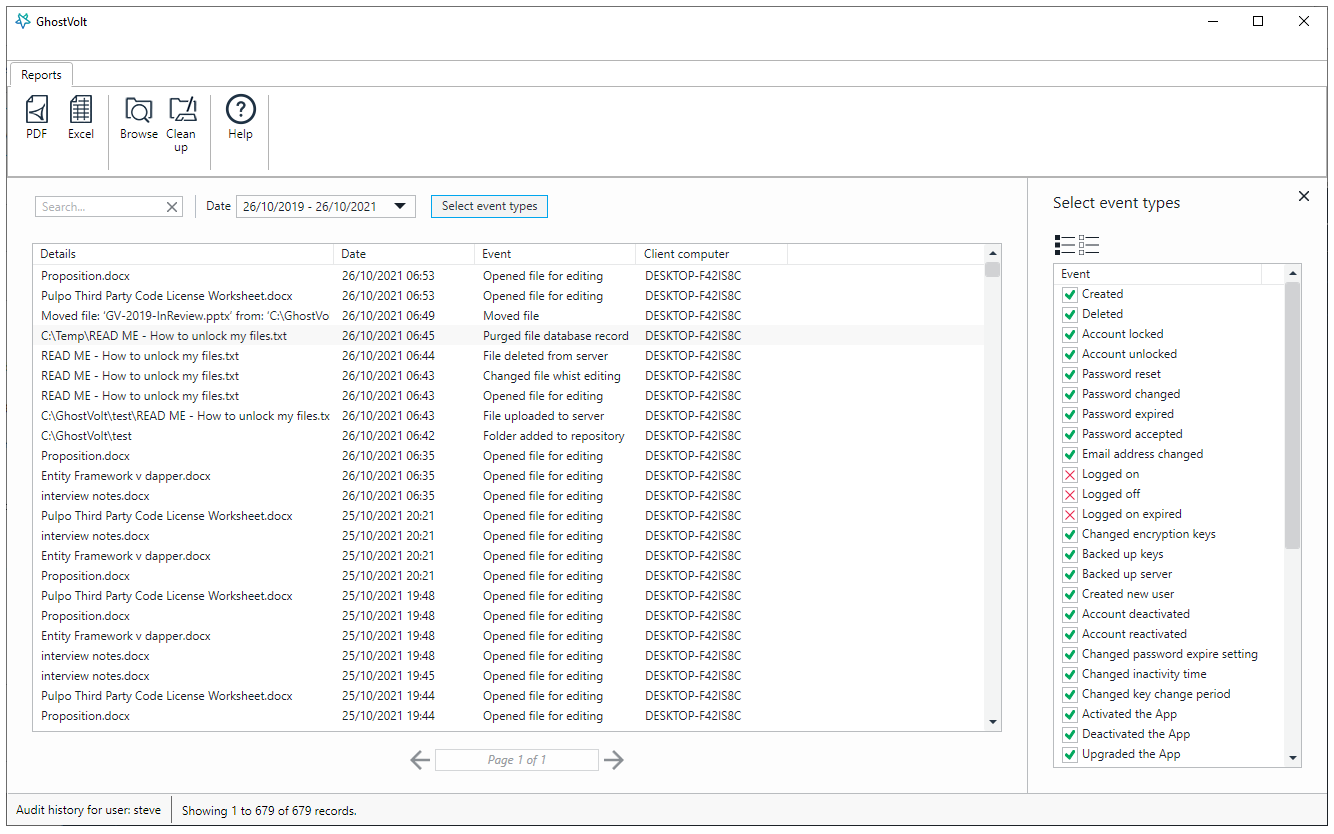Open the Date range dropdown
This screenshot has width=1334, height=834.
tap(400, 207)
